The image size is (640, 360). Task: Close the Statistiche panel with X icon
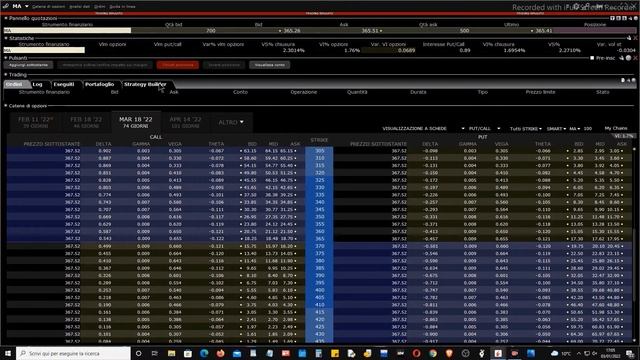coord(636,38)
